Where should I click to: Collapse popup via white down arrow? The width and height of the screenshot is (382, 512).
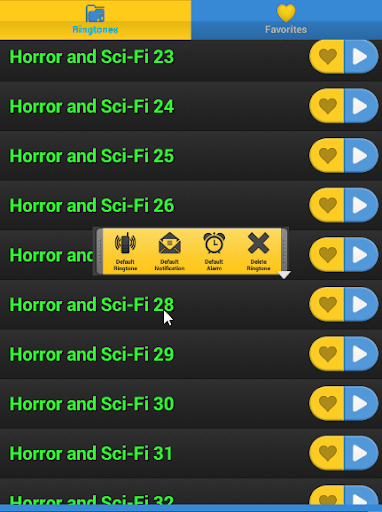click(284, 275)
